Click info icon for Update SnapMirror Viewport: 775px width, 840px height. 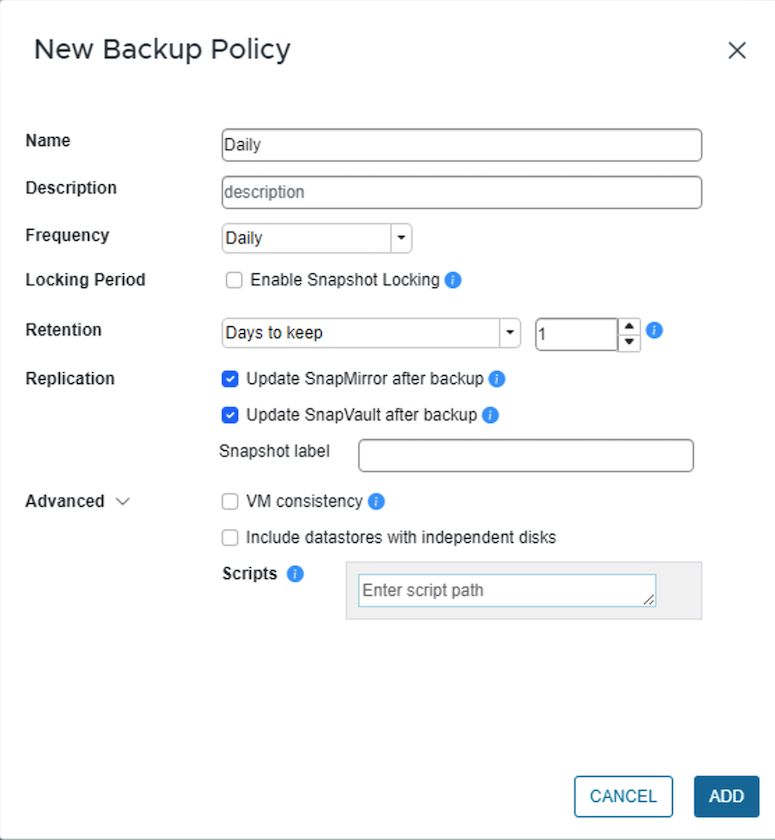[497, 379]
